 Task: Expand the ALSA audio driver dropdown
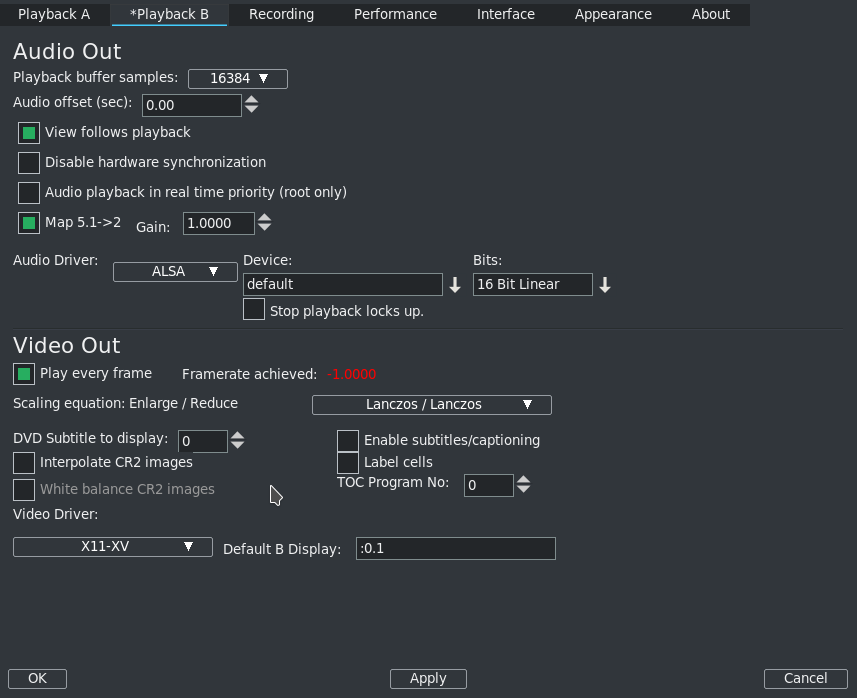(x=168, y=271)
